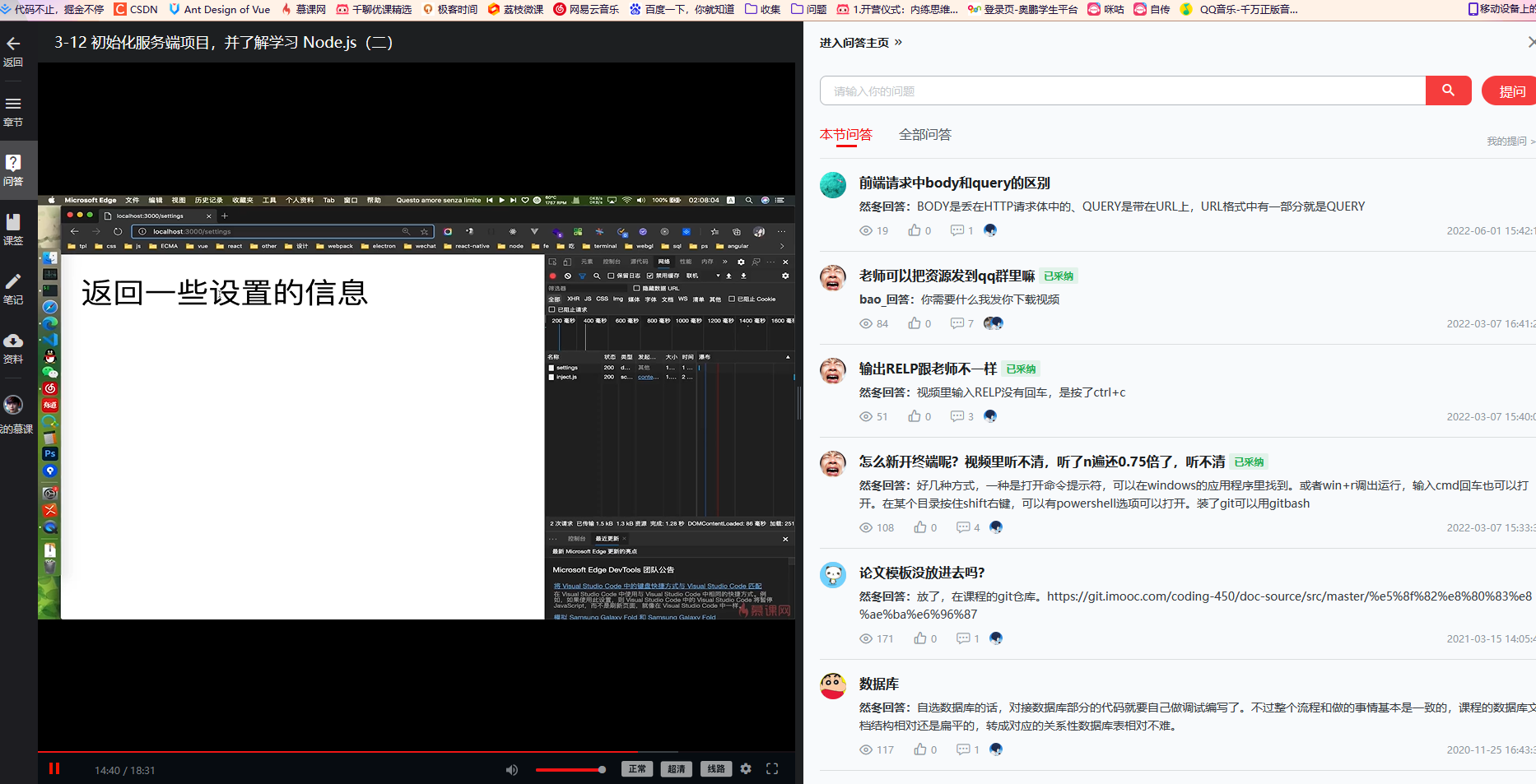Open the 极客时间 bookmark
The image size is (1536, 784).
(450, 9)
